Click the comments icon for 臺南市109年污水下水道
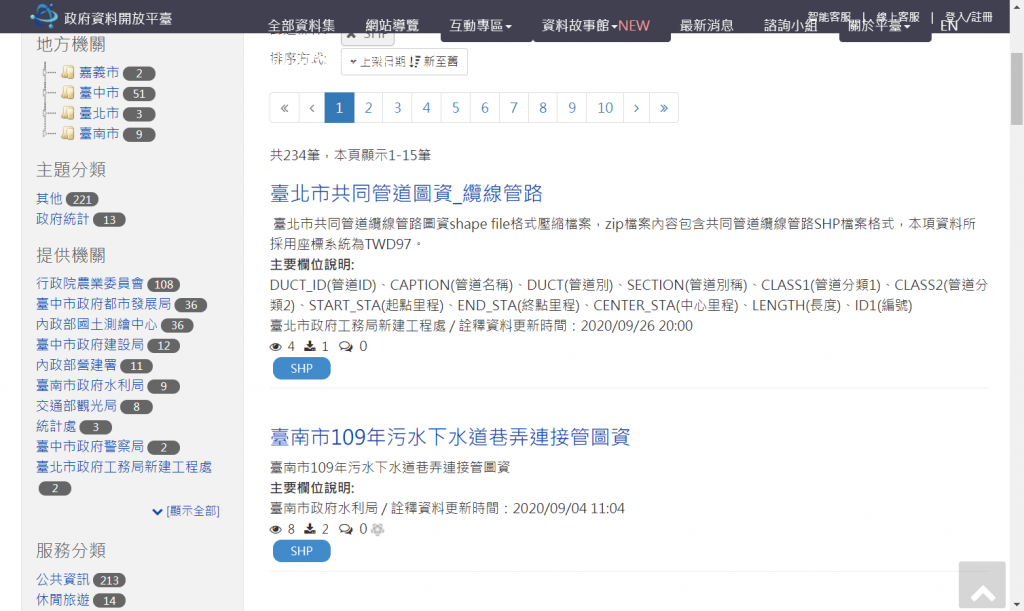This screenshot has width=1024, height=611. click(x=345, y=529)
